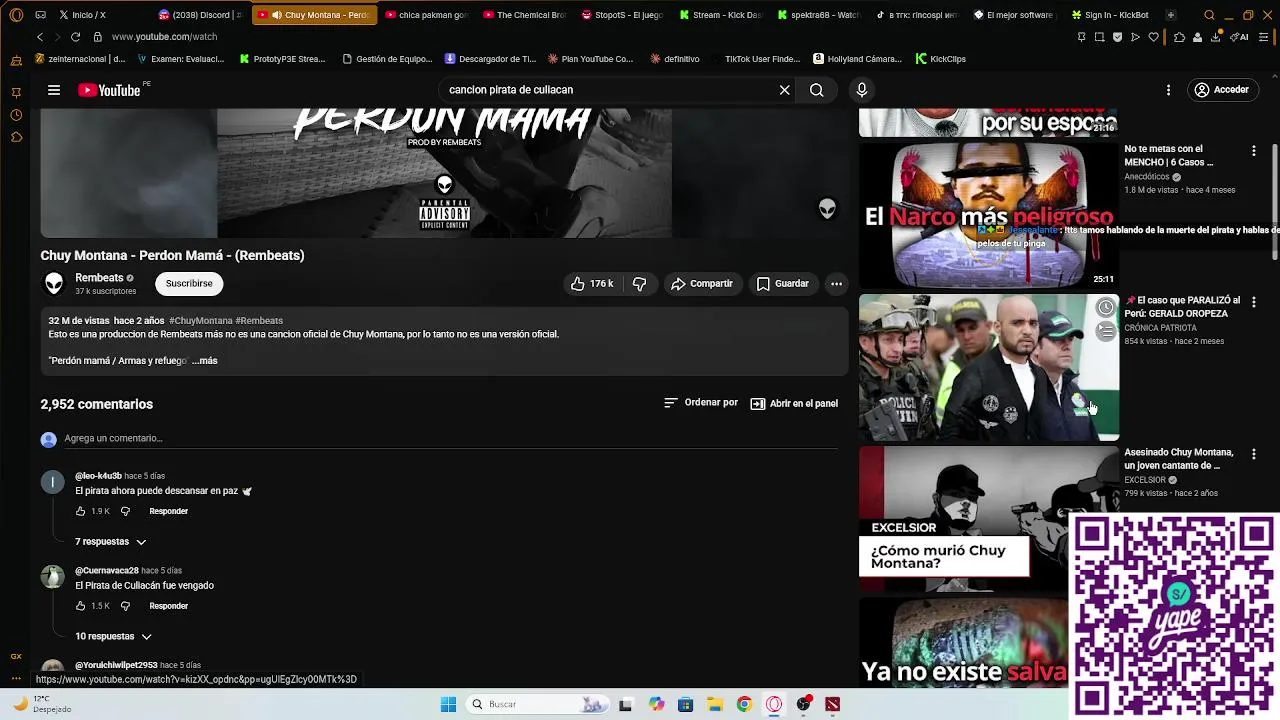This screenshot has height=720, width=1280.
Task: Open the Rembeats channel name link
Action: [99, 278]
